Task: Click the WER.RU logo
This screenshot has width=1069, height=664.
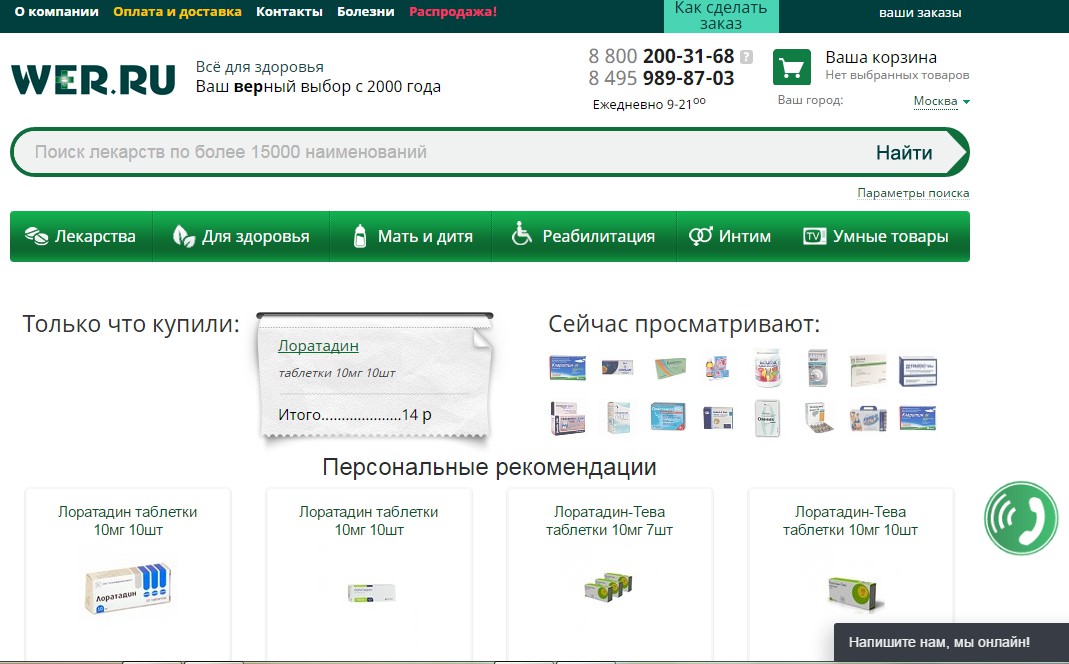Action: click(93, 78)
